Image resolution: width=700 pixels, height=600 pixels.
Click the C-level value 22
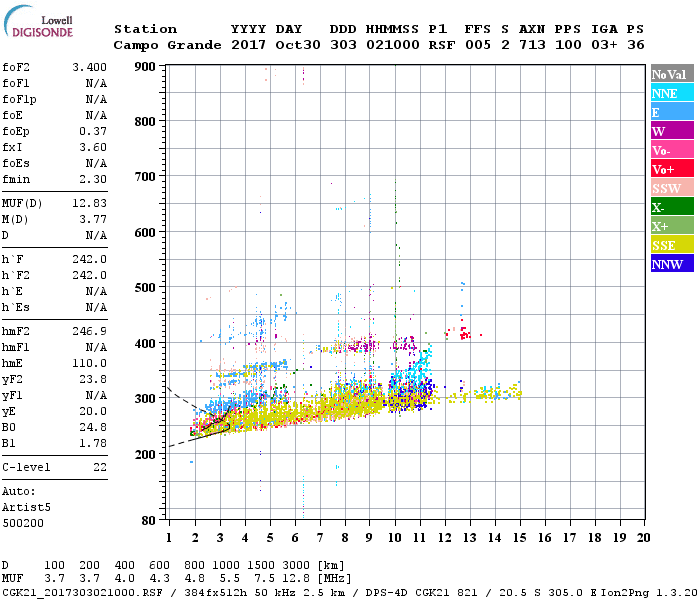coord(100,467)
